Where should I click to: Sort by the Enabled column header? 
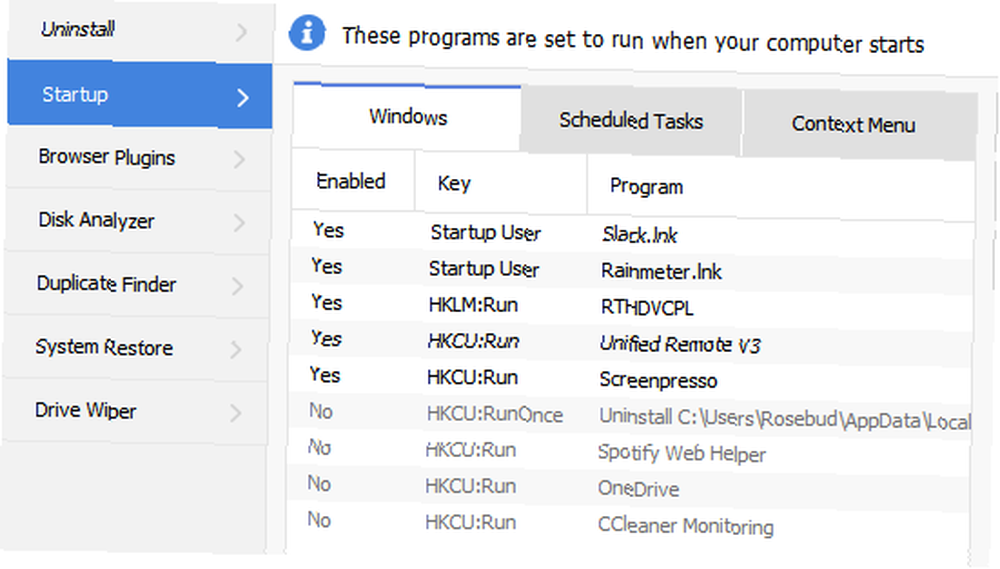pyautogui.click(x=352, y=181)
